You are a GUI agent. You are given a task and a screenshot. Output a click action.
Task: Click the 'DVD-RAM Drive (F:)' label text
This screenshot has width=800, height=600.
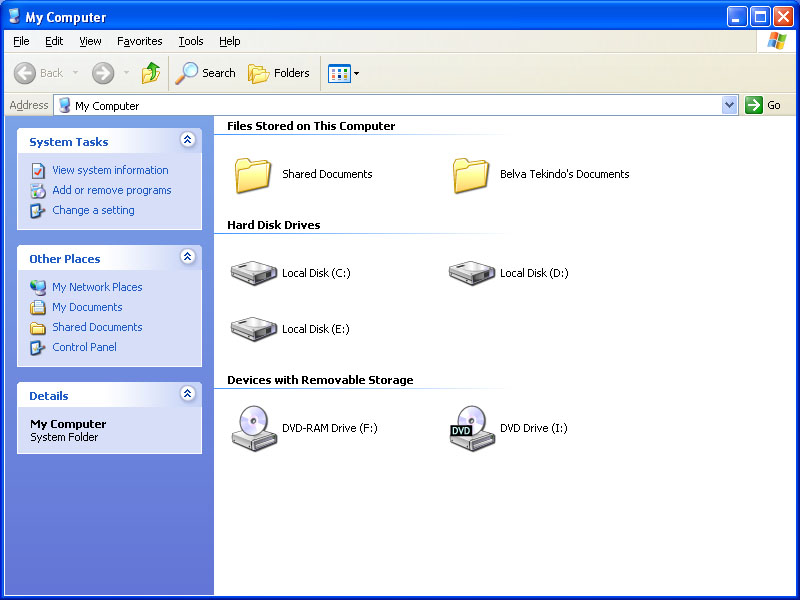330,428
